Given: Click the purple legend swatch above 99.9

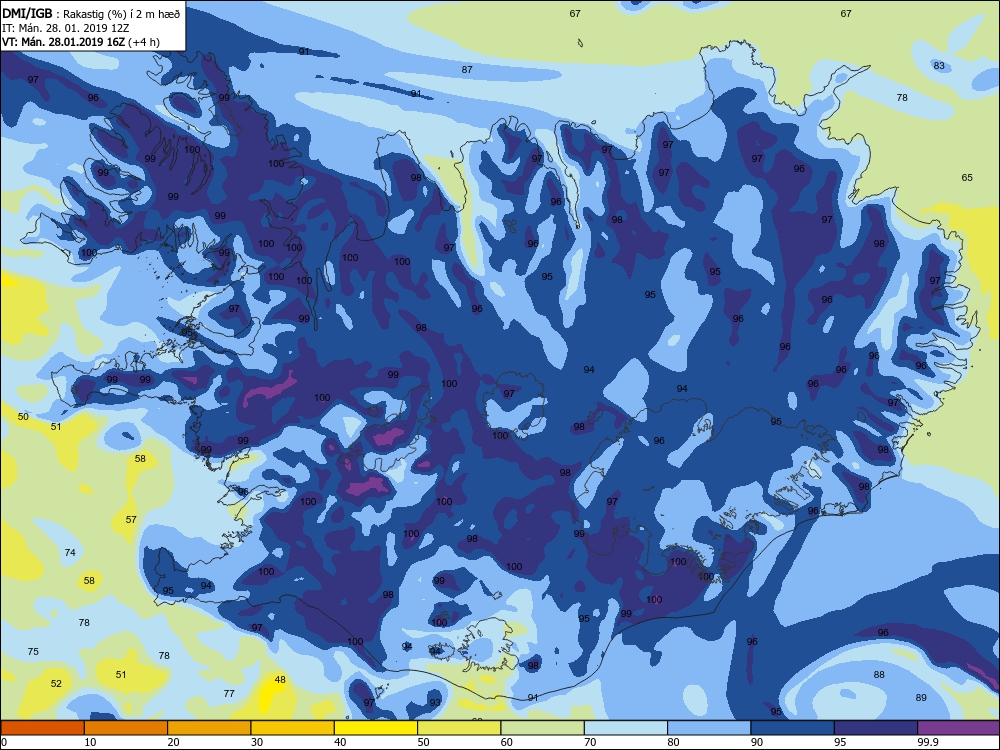Looking at the screenshot, I should click(x=959, y=728).
